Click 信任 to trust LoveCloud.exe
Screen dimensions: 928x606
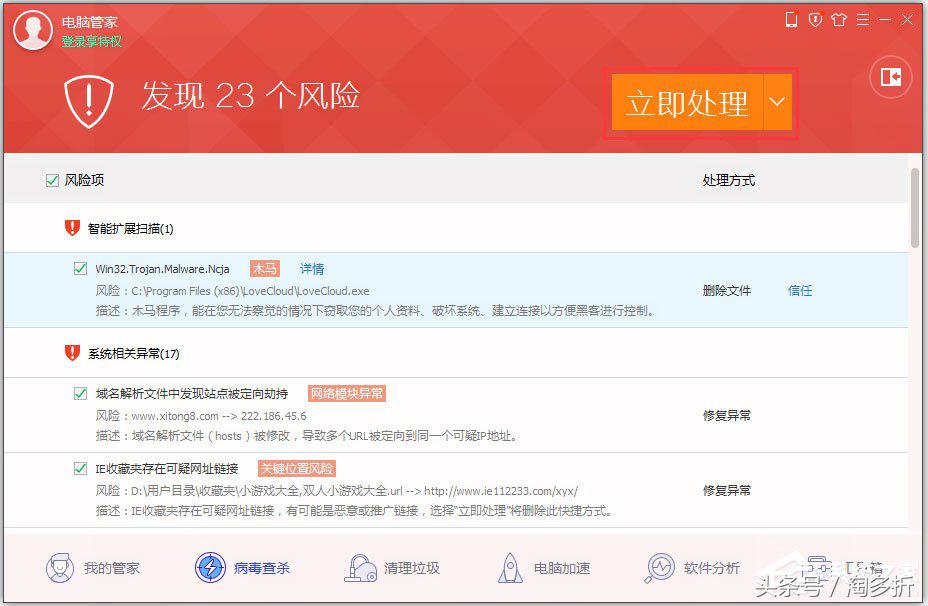800,290
